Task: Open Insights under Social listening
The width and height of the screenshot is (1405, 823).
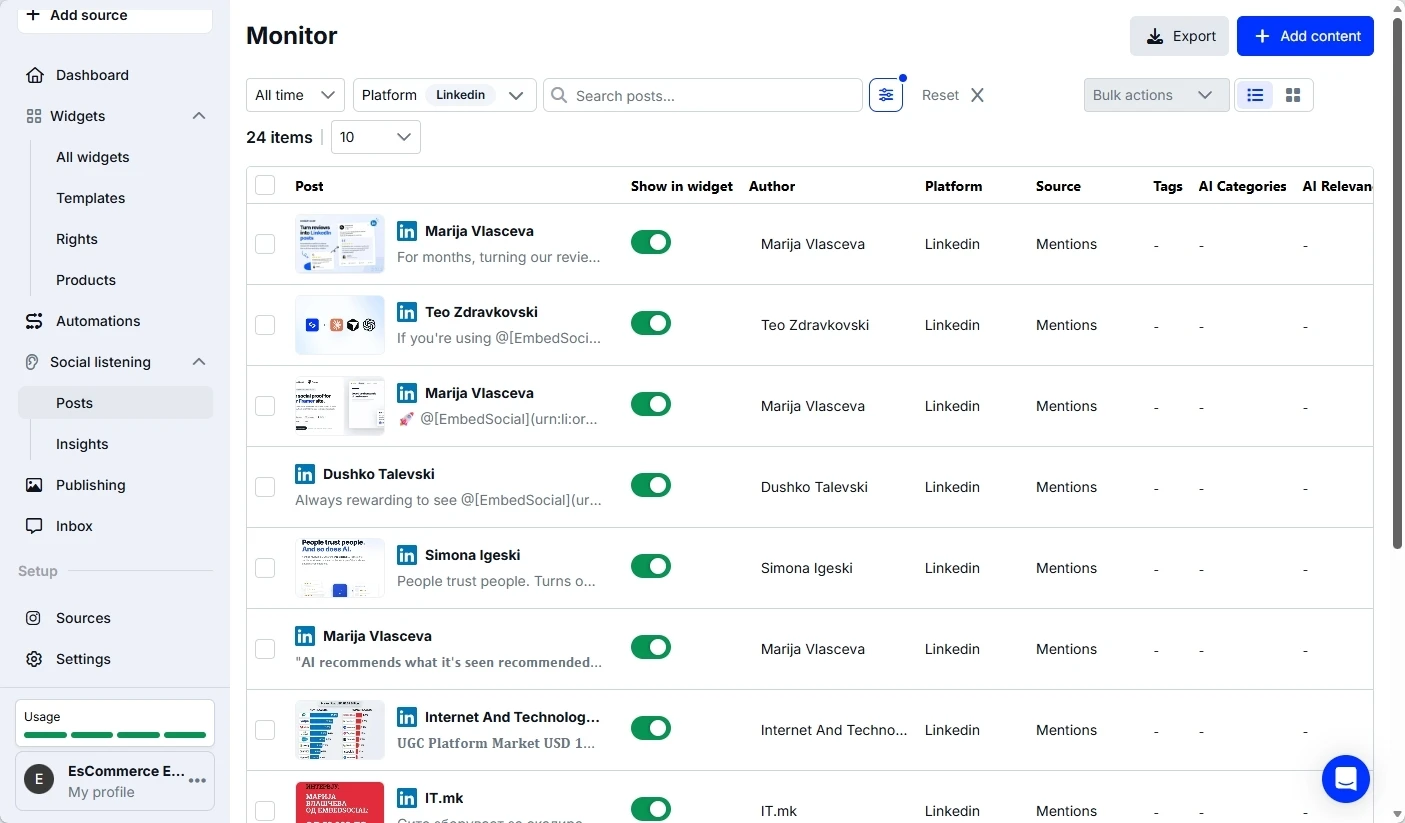Action: point(82,444)
